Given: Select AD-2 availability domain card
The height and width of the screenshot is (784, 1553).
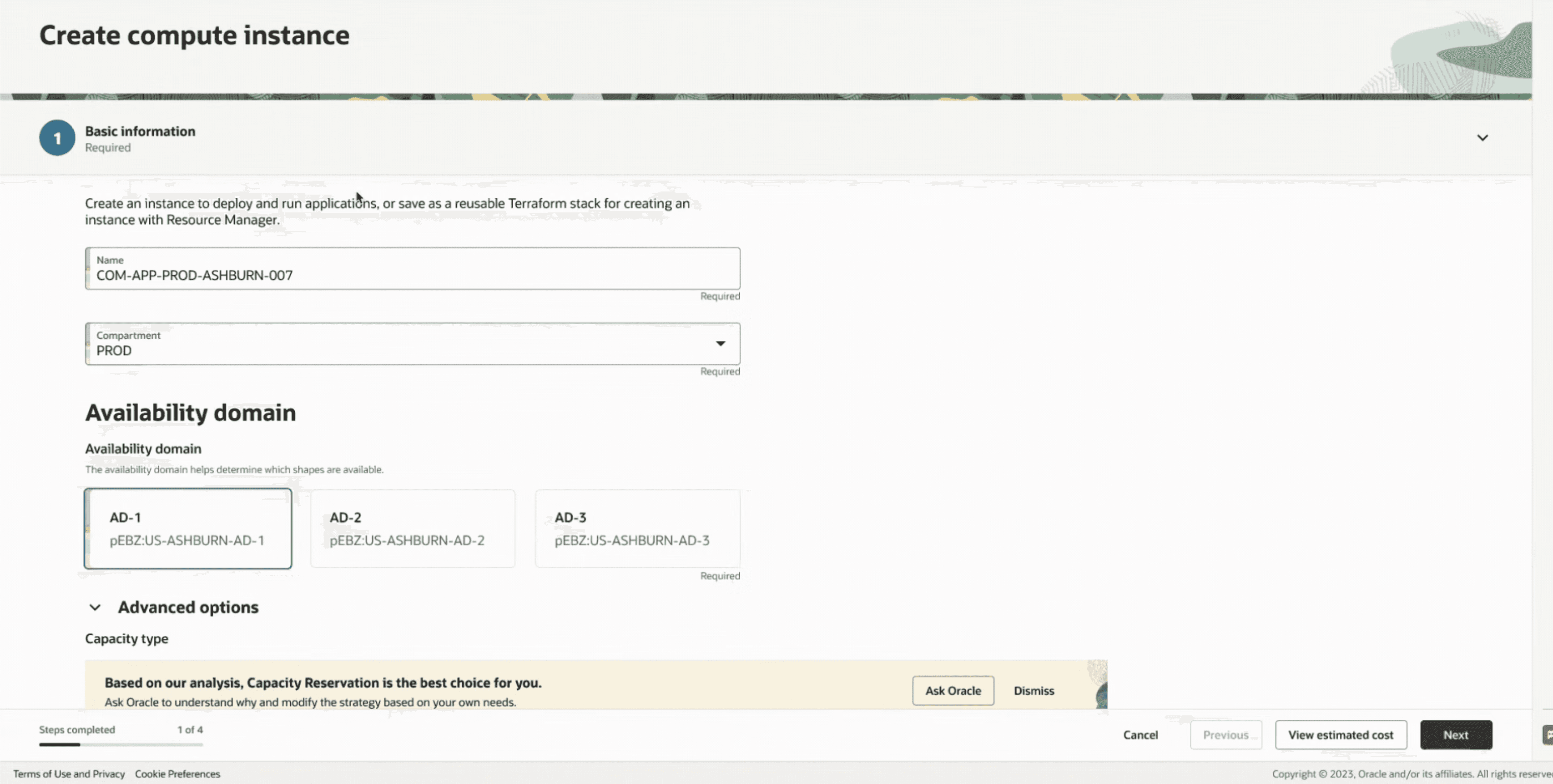Looking at the screenshot, I should (x=413, y=528).
